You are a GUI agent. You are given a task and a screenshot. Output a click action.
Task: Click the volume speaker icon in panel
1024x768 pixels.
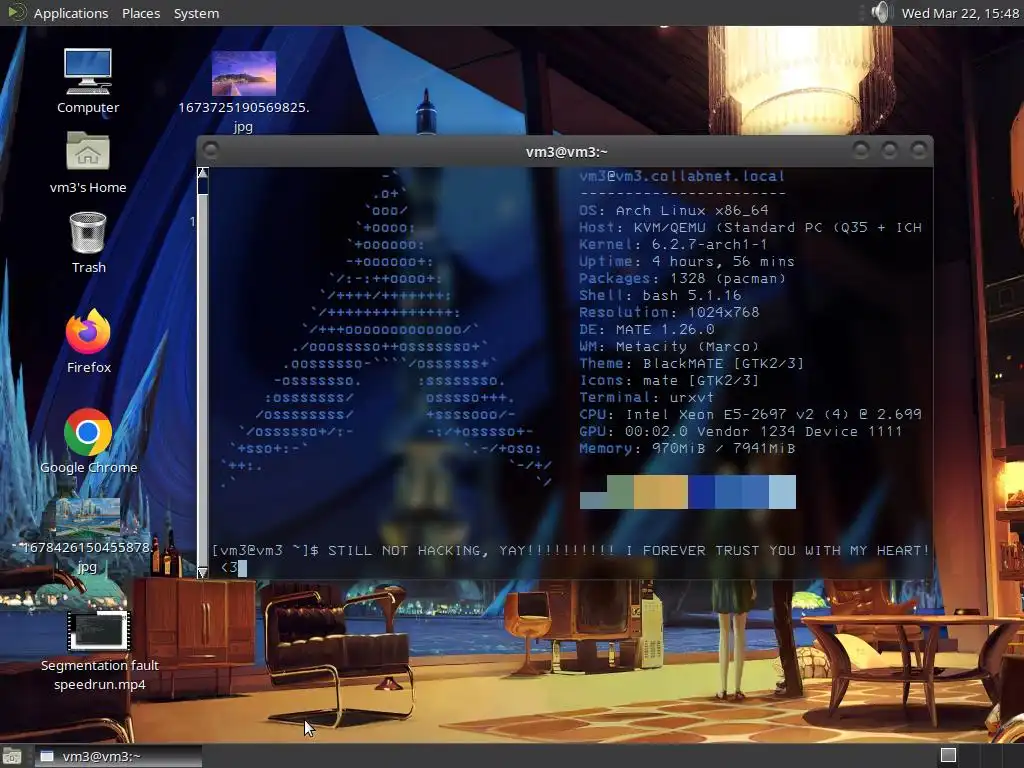pyautogui.click(x=880, y=12)
